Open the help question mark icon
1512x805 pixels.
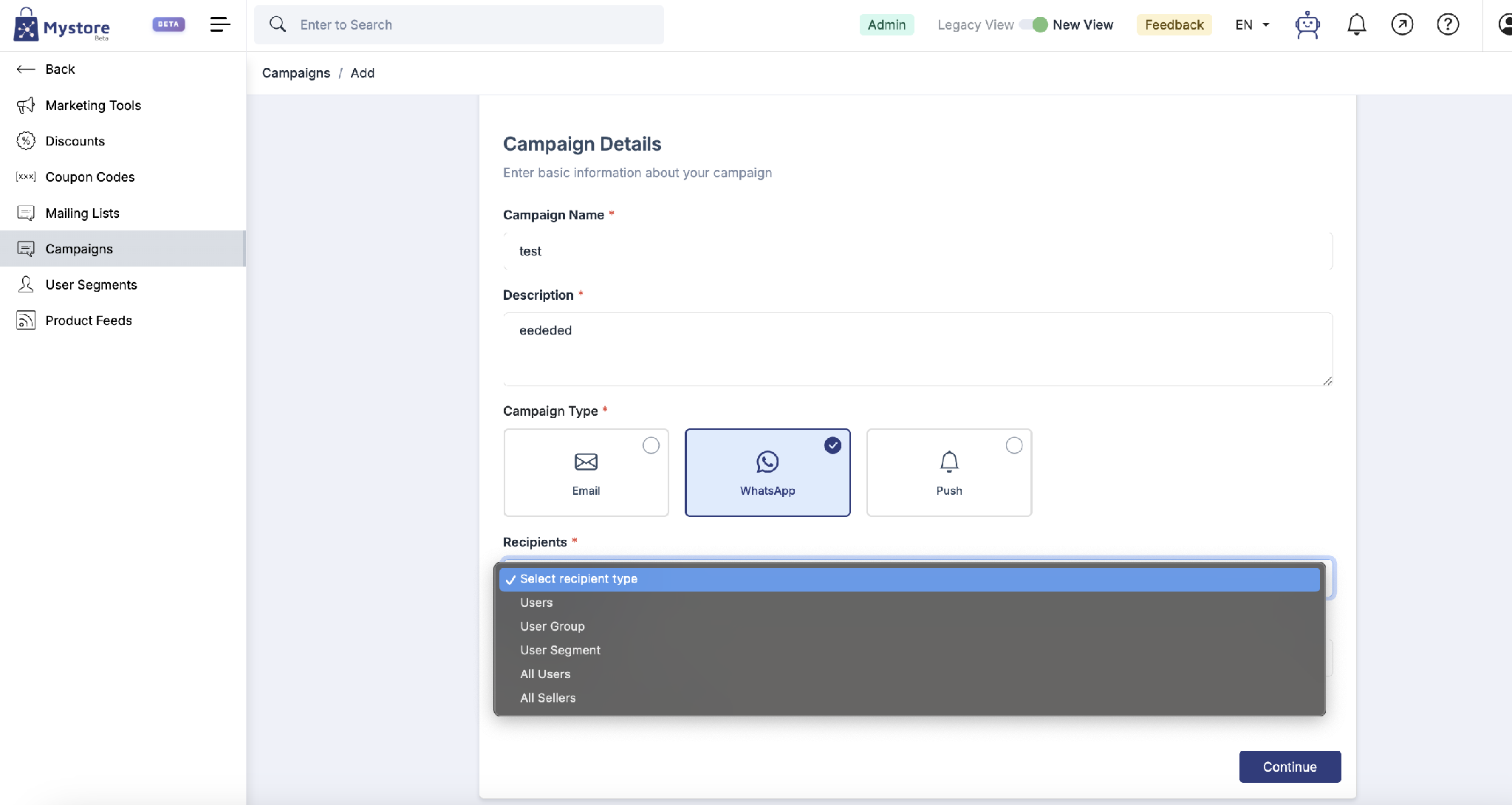tap(1448, 25)
